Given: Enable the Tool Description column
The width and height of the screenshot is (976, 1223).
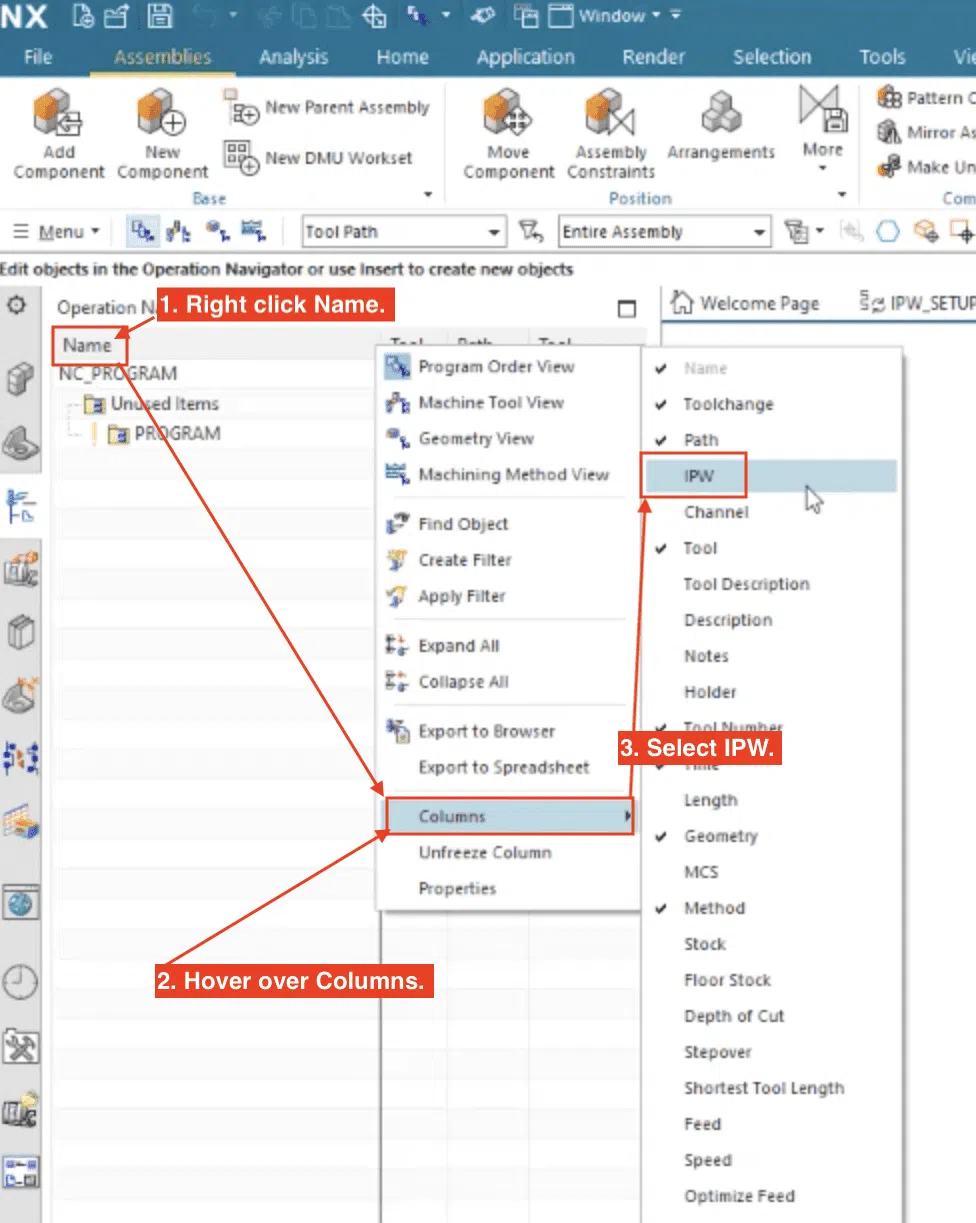Looking at the screenshot, I should click(770, 584).
